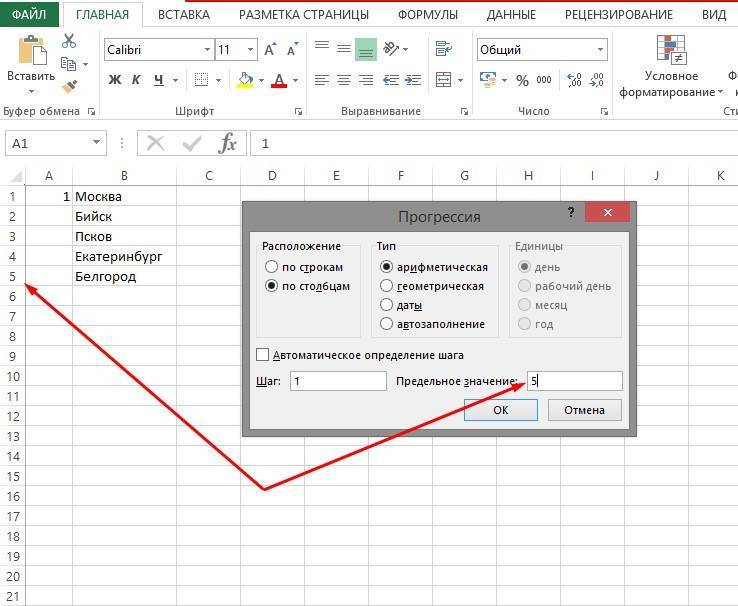Choose 'автозаполнение' progression type

click(386, 324)
